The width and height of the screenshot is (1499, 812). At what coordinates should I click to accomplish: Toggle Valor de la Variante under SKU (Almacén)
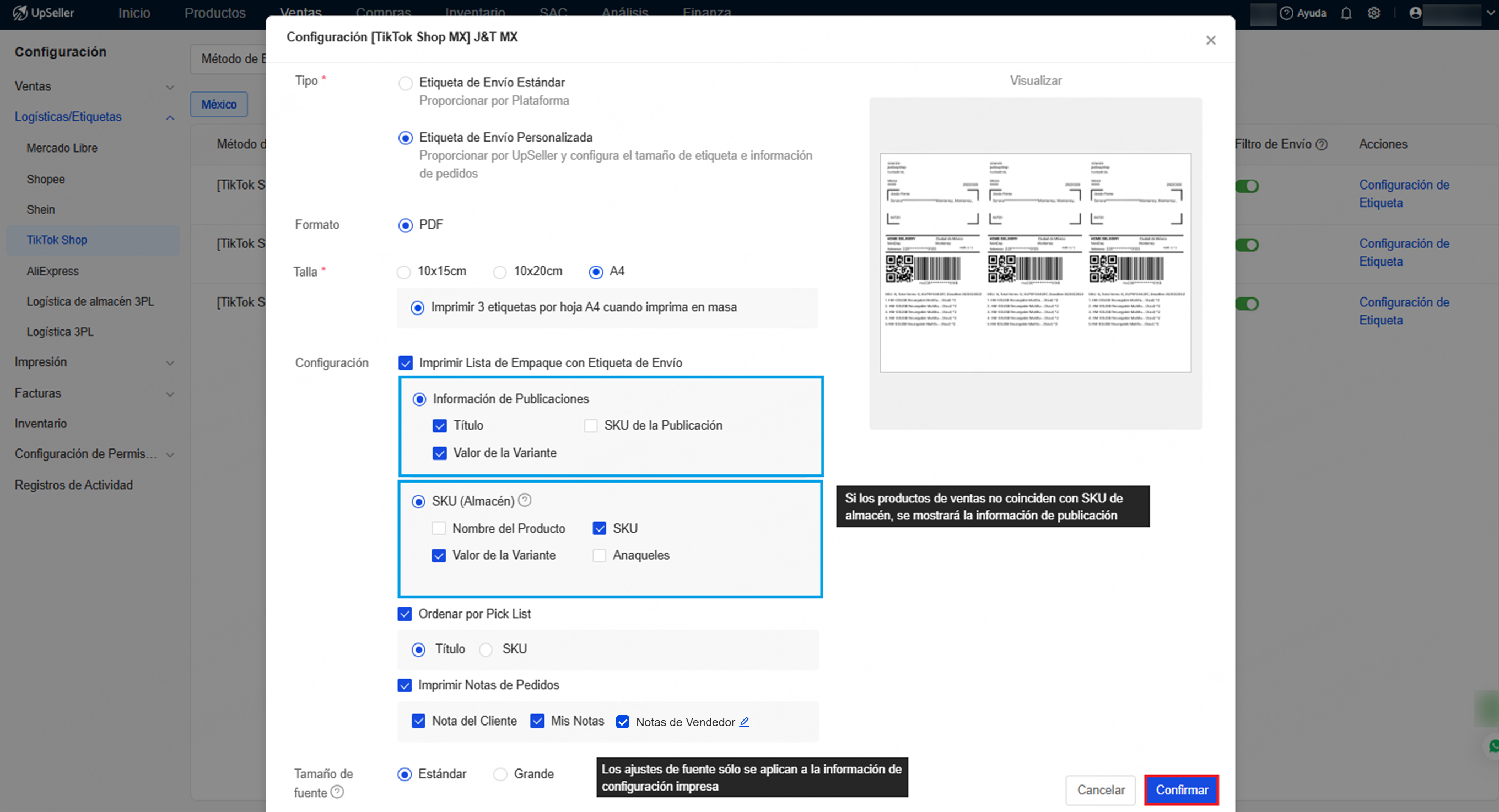click(439, 555)
